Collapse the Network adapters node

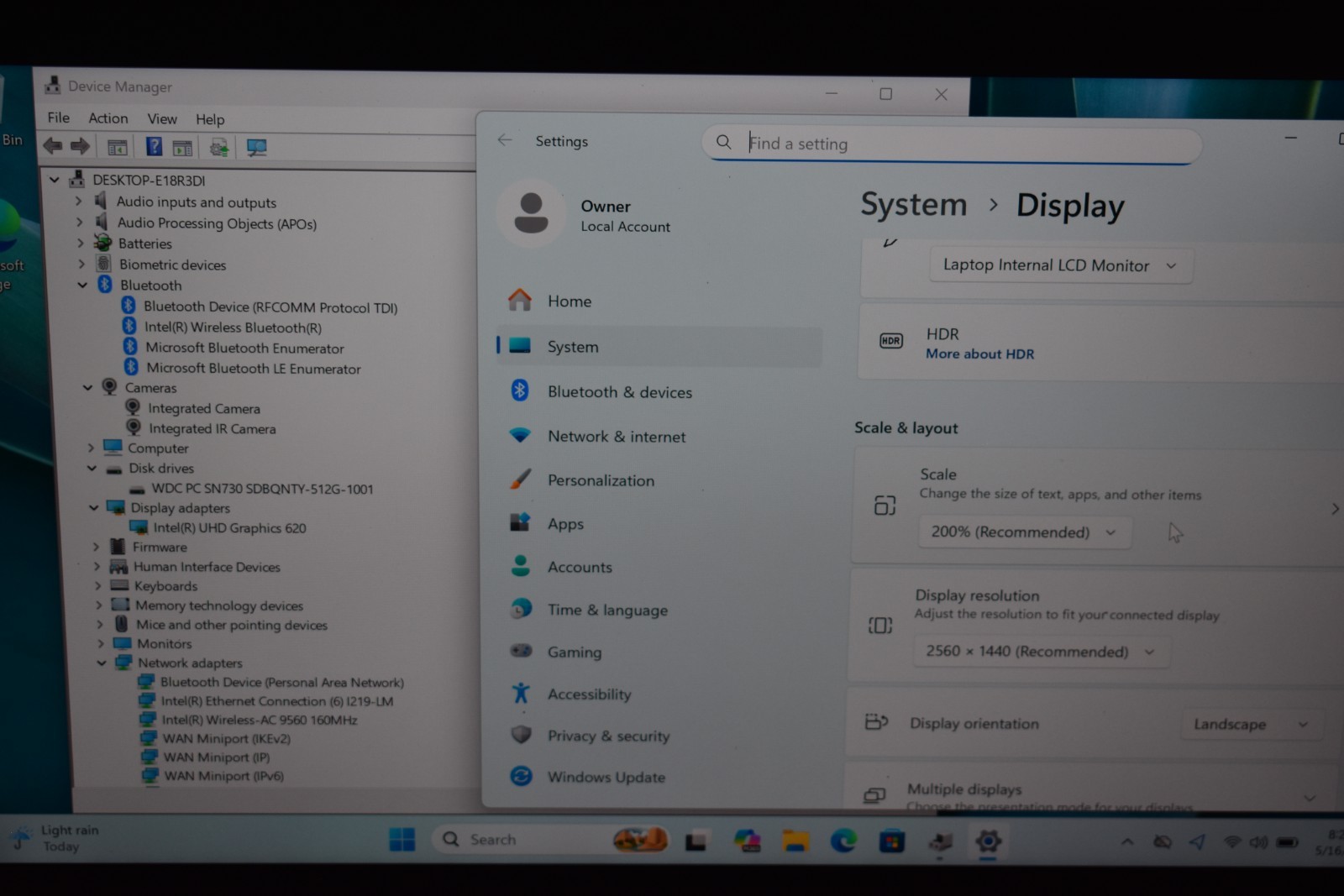(102, 663)
